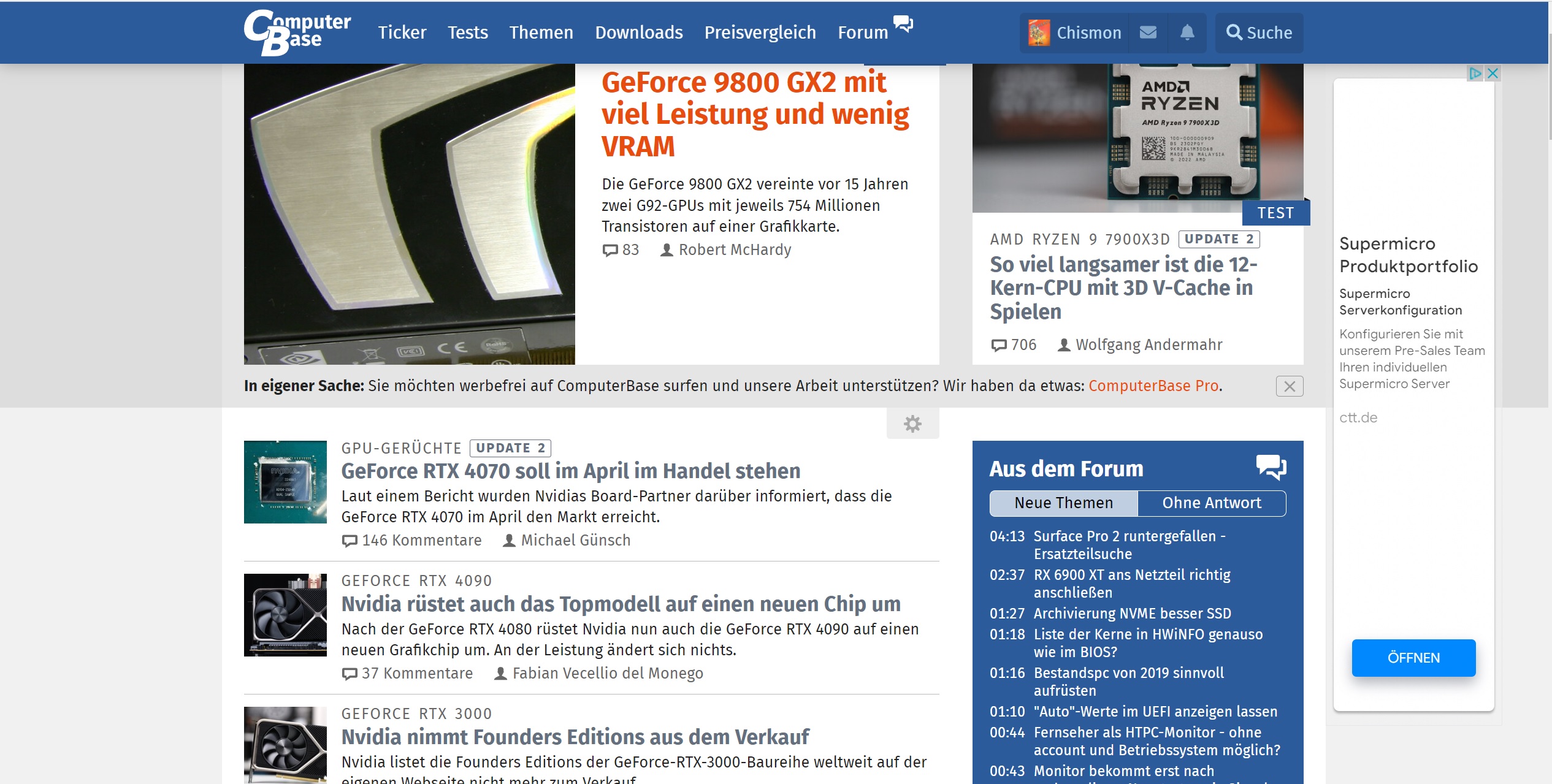This screenshot has width=1552, height=784.
Task: Switch to Ohne Antwort tab
Action: click(x=1211, y=503)
